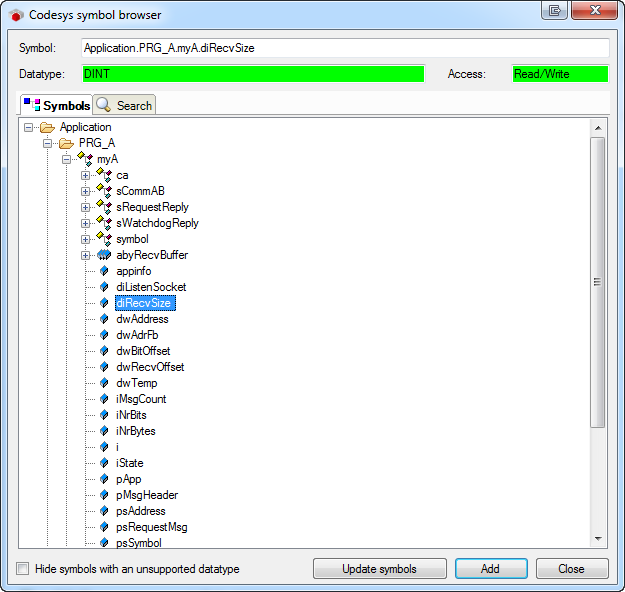The height and width of the screenshot is (592, 625).
Task: Select the iNrBytes label text
Action: 136,431
